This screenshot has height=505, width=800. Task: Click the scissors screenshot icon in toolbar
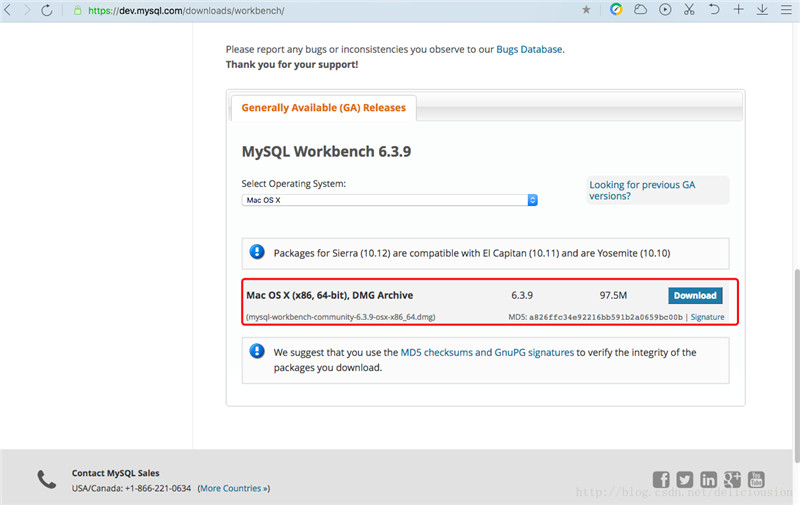(x=689, y=10)
